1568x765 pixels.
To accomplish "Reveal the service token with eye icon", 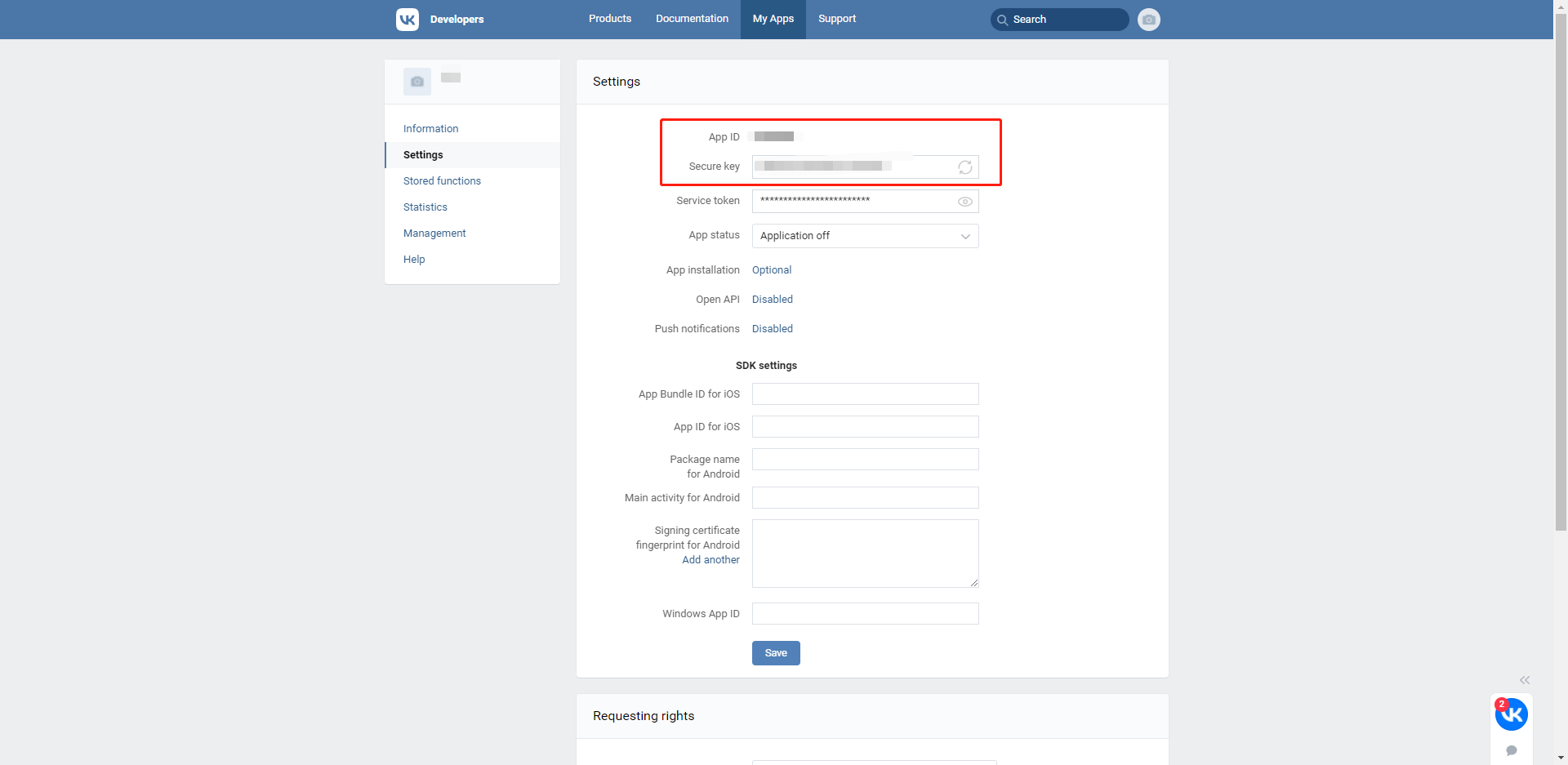I will click(x=964, y=202).
